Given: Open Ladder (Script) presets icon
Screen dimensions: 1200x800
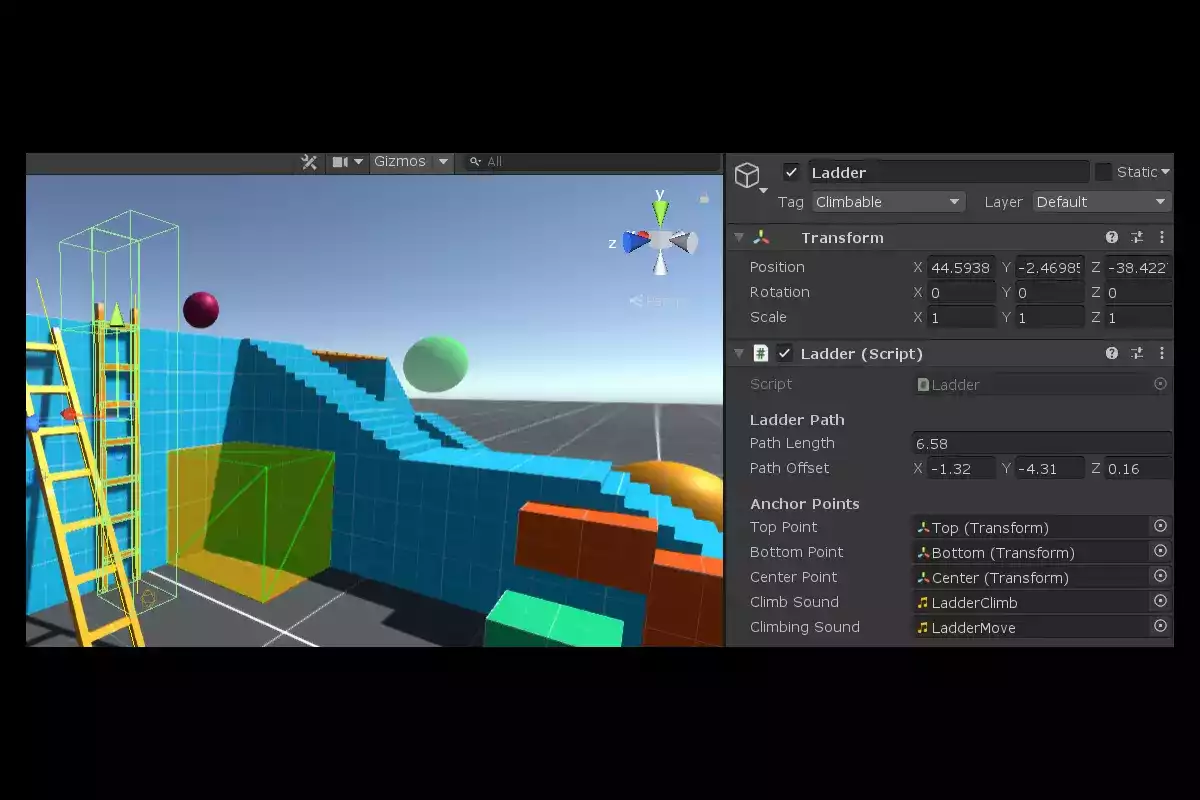Looking at the screenshot, I should [x=1137, y=353].
